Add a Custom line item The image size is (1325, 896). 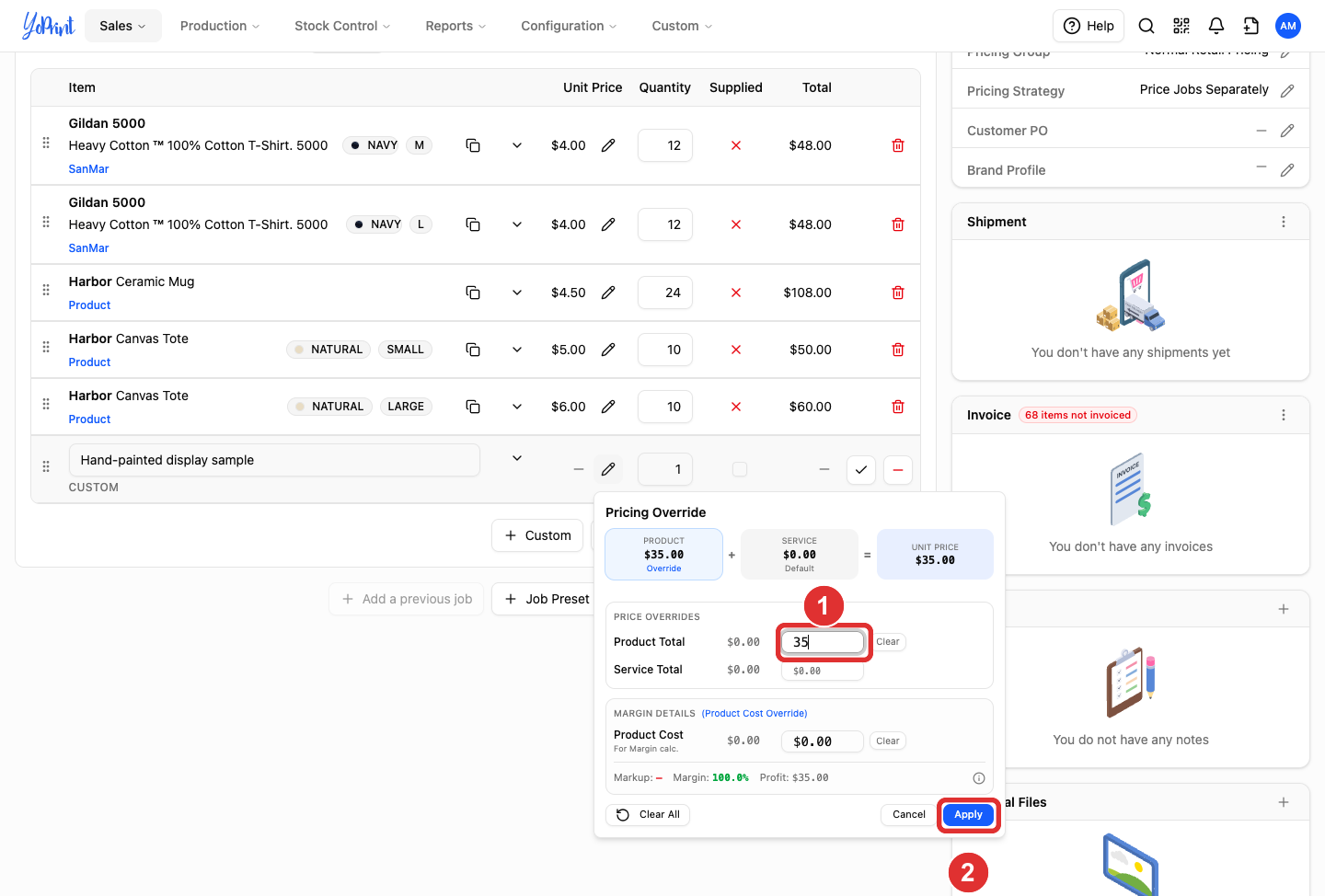537,535
